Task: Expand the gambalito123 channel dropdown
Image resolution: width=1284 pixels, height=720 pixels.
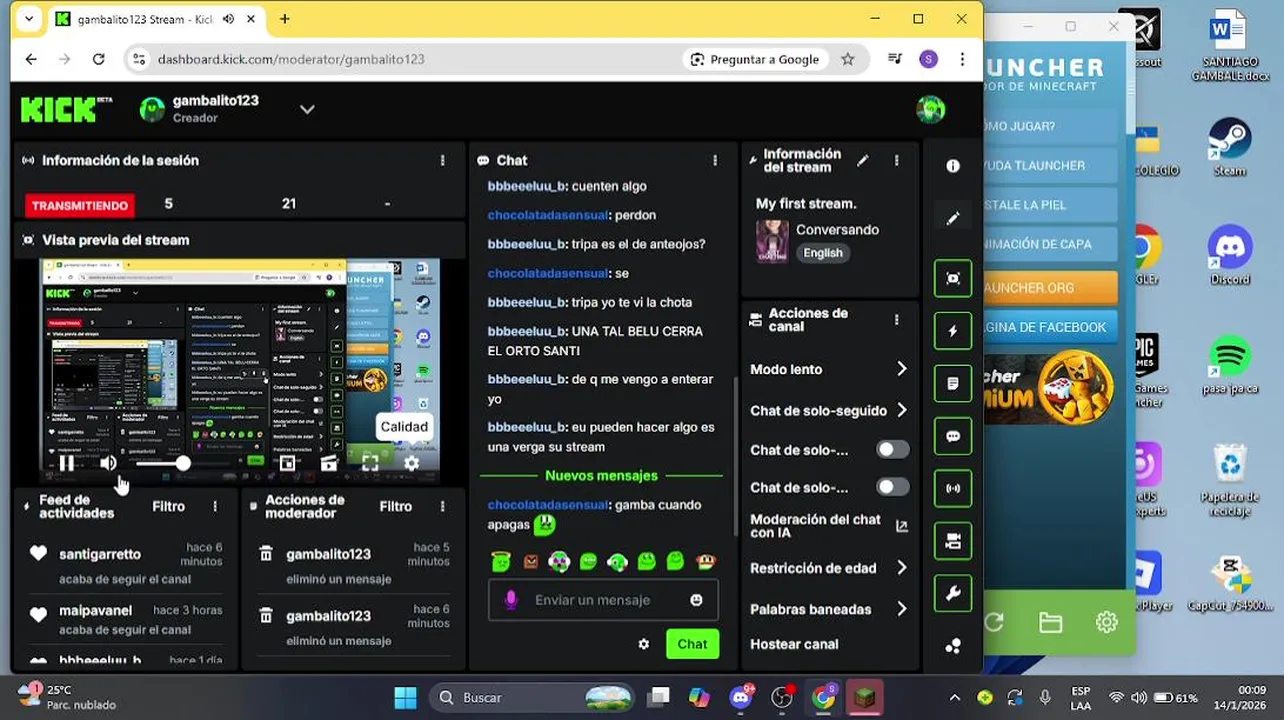Action: [x=307, y=109]
